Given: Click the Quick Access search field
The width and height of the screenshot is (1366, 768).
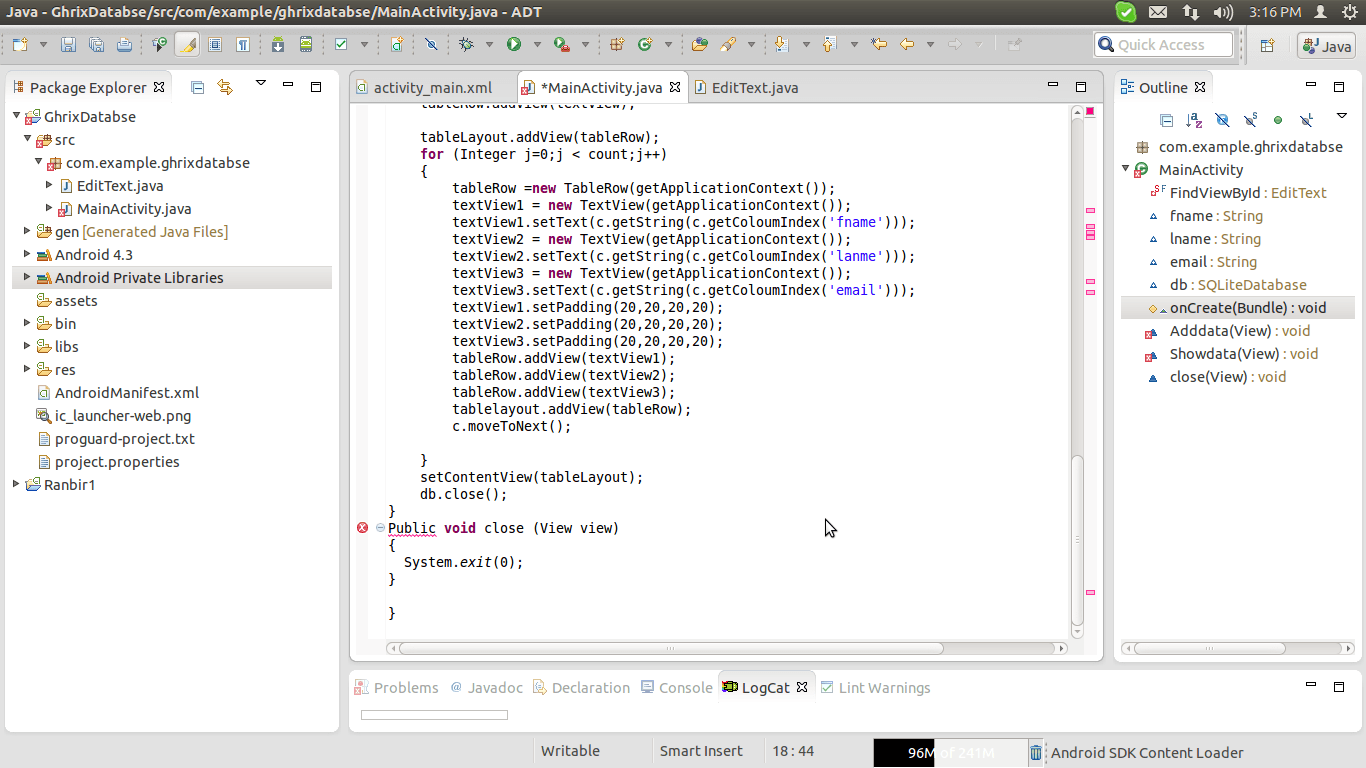Looking at the screenshot, I should [1165, 45].
